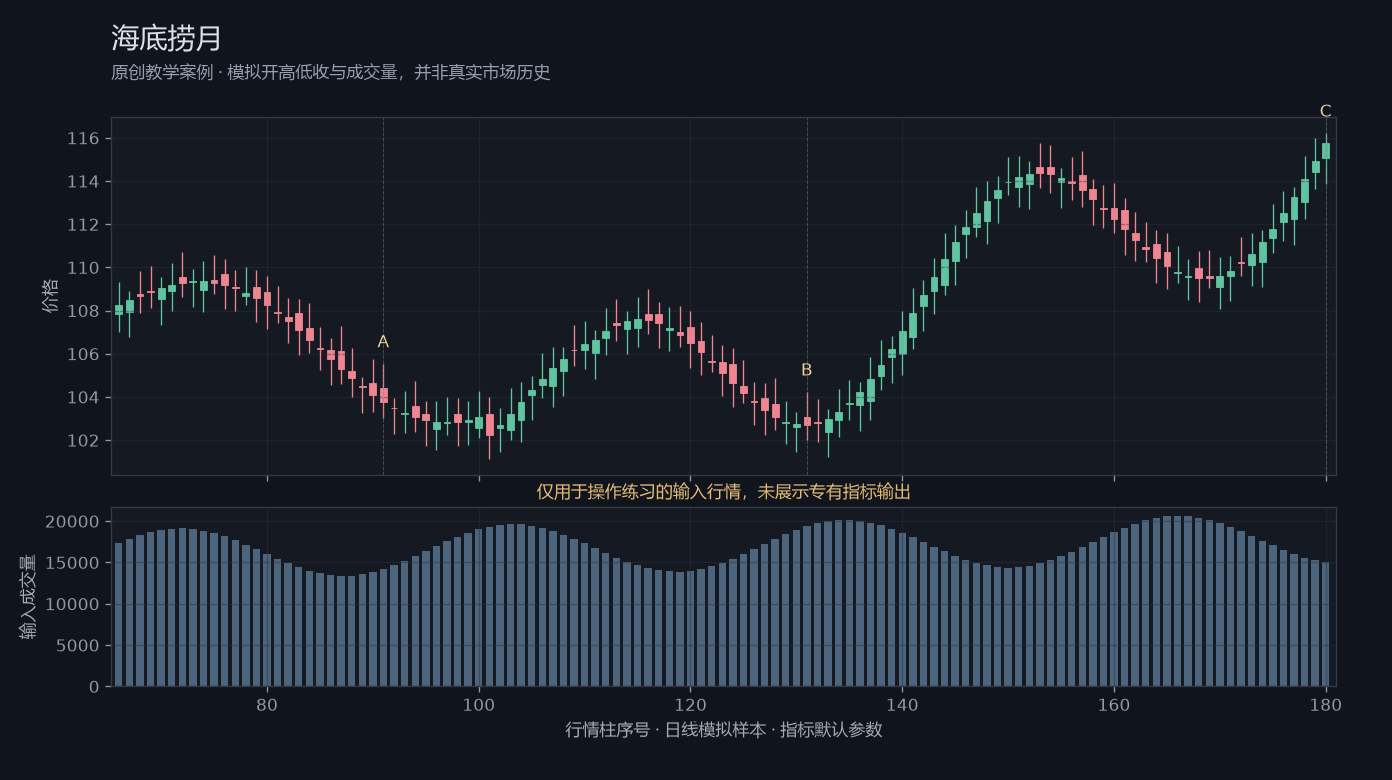Click x-axis tick label 120
The width and height of the screenshot is (1392, 780).
coord(690,705)
